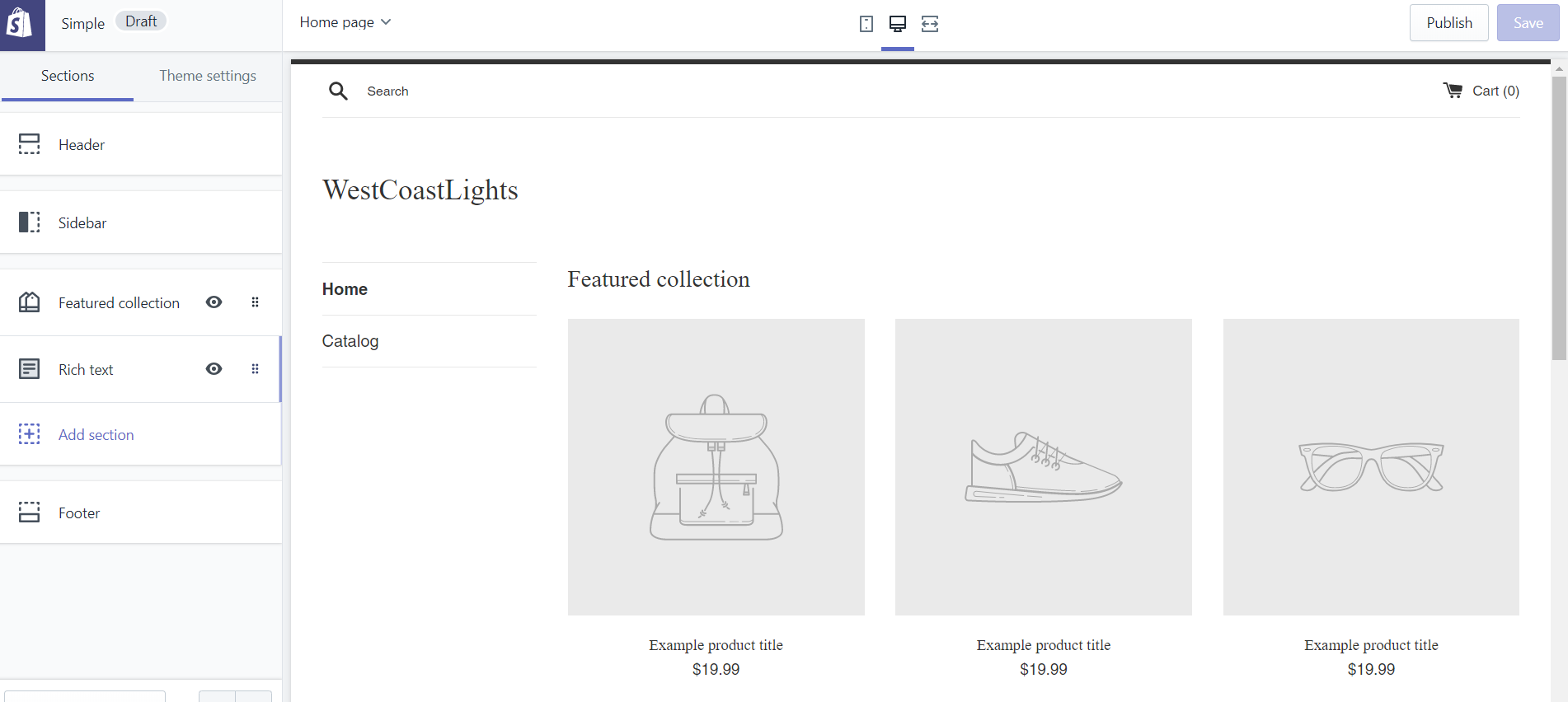Open the cart icon in preview
Image resolution: width=1568 pixels, height=702 pixels.
[1453, 91]
